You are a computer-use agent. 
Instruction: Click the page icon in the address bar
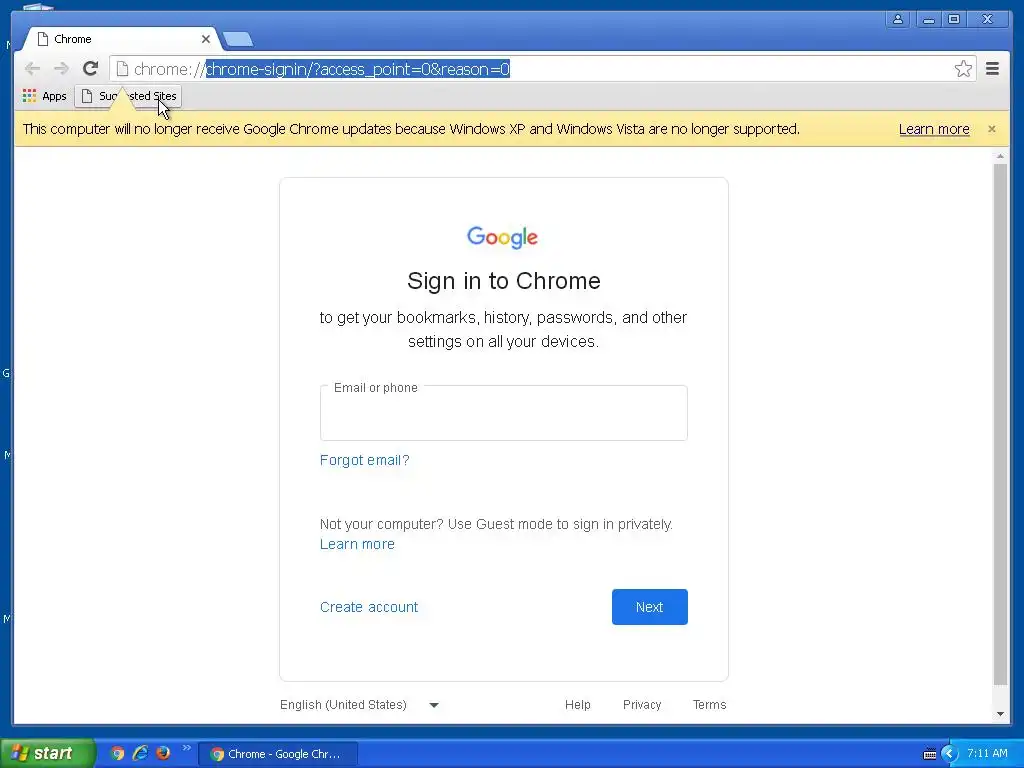click(121, 69)
